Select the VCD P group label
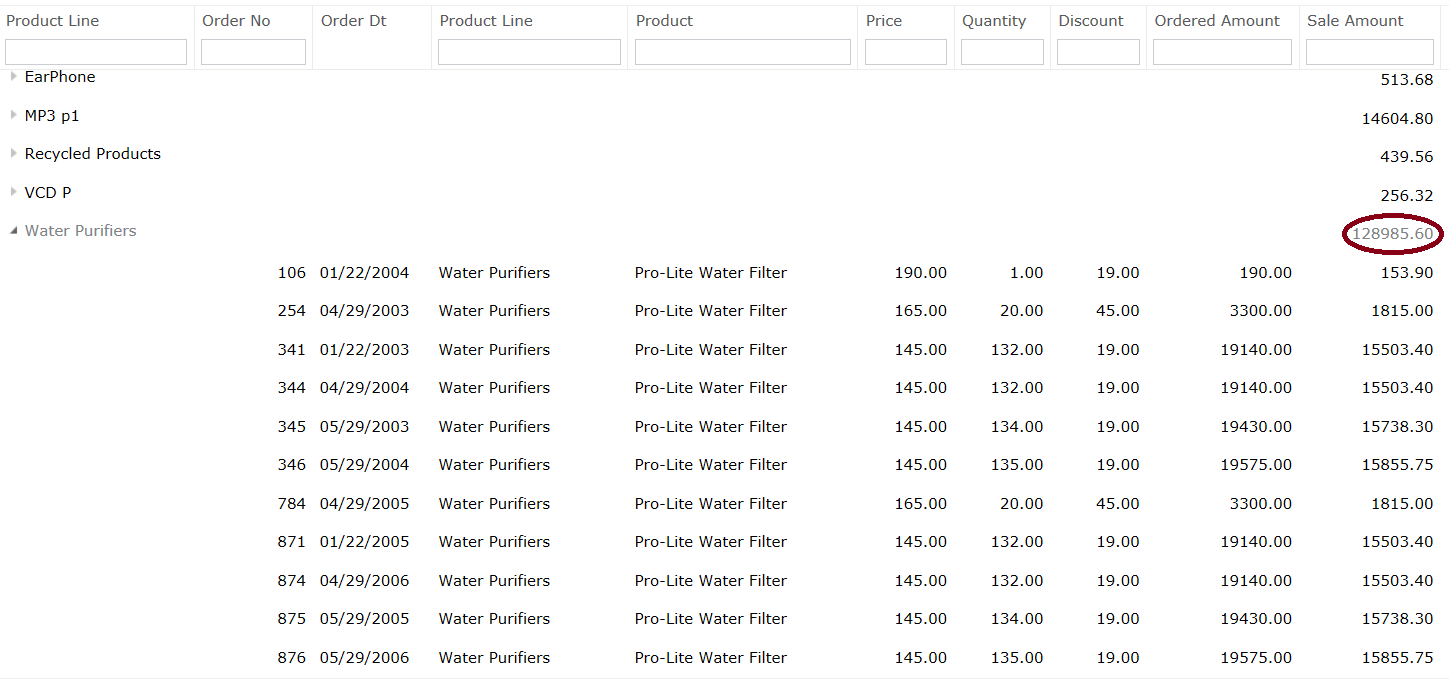Image resolution: width=1449 pixels, height=680 pixels. 48,193
